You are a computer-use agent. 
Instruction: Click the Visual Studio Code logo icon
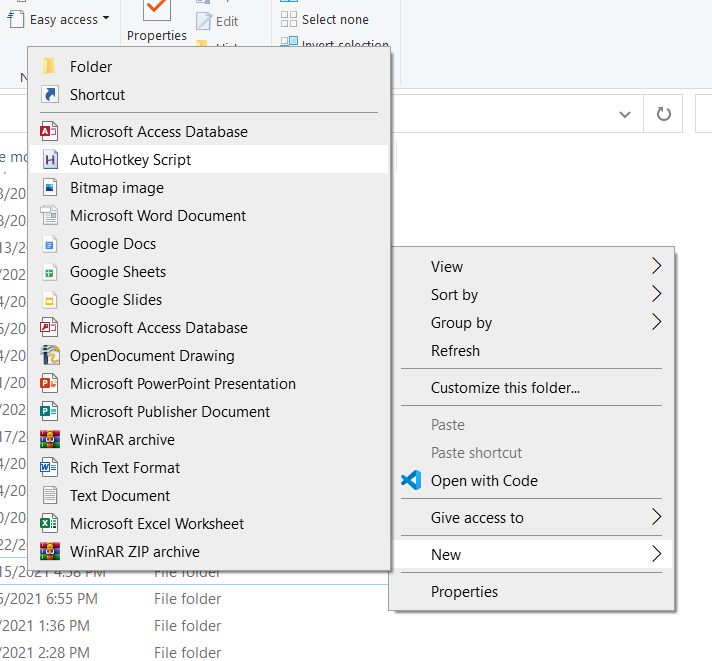411,480
